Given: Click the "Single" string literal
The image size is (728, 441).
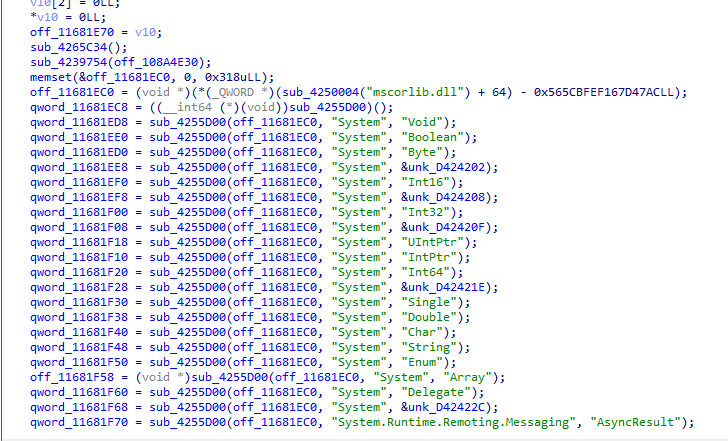Looking at the screenshot, I should [x=429, y=302].
